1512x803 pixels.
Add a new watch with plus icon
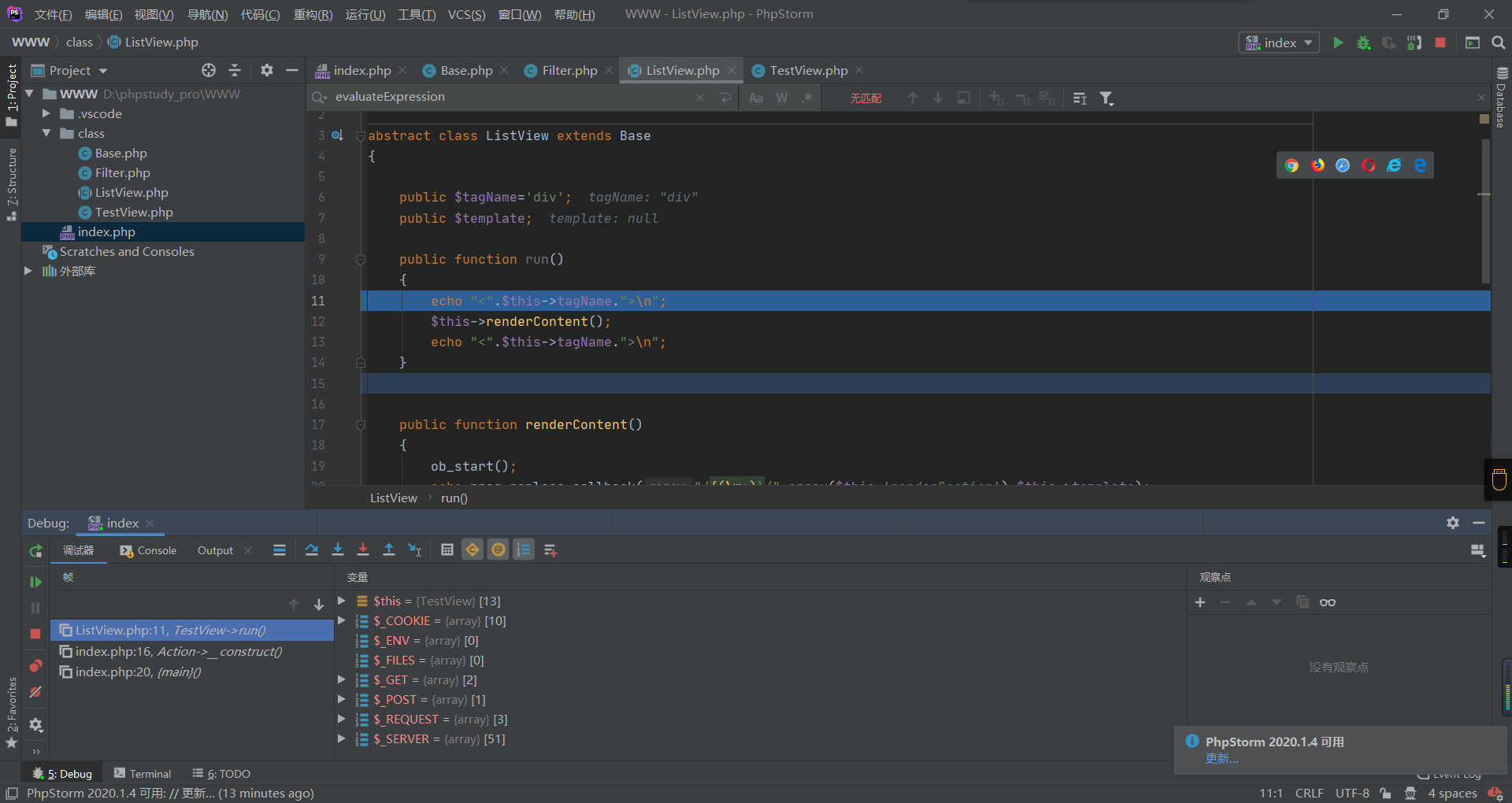click(x=1200, y=602)
